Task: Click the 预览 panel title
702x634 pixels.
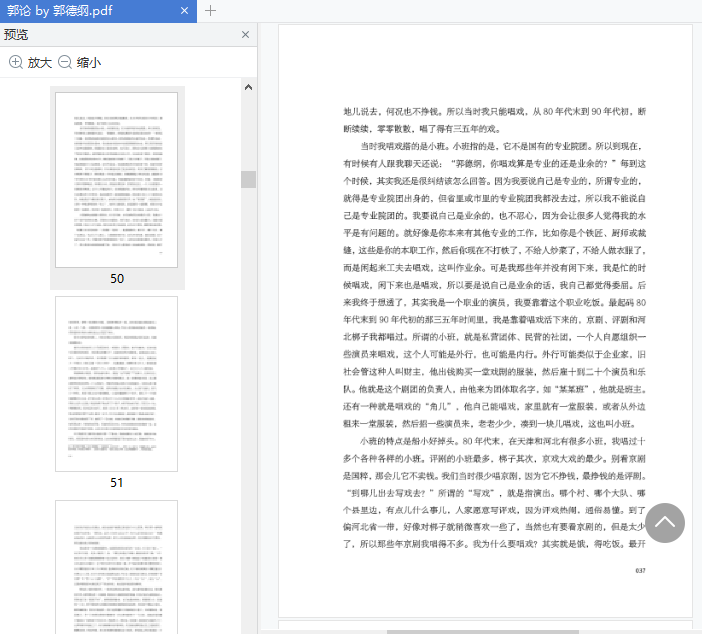Action: pos(16,34)
